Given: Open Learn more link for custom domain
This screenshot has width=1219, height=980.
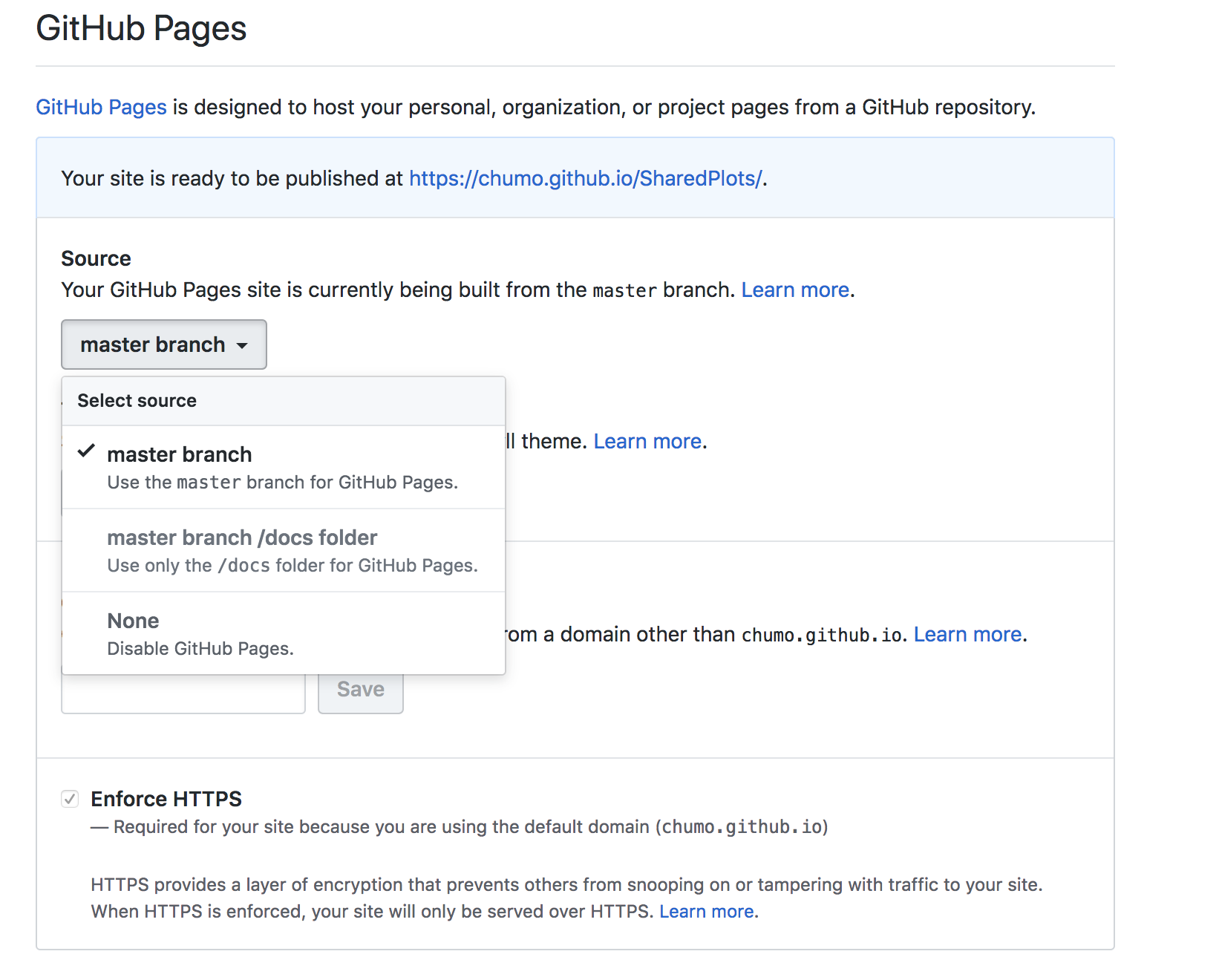Looking at the screenshot, I should coord(968,635).
